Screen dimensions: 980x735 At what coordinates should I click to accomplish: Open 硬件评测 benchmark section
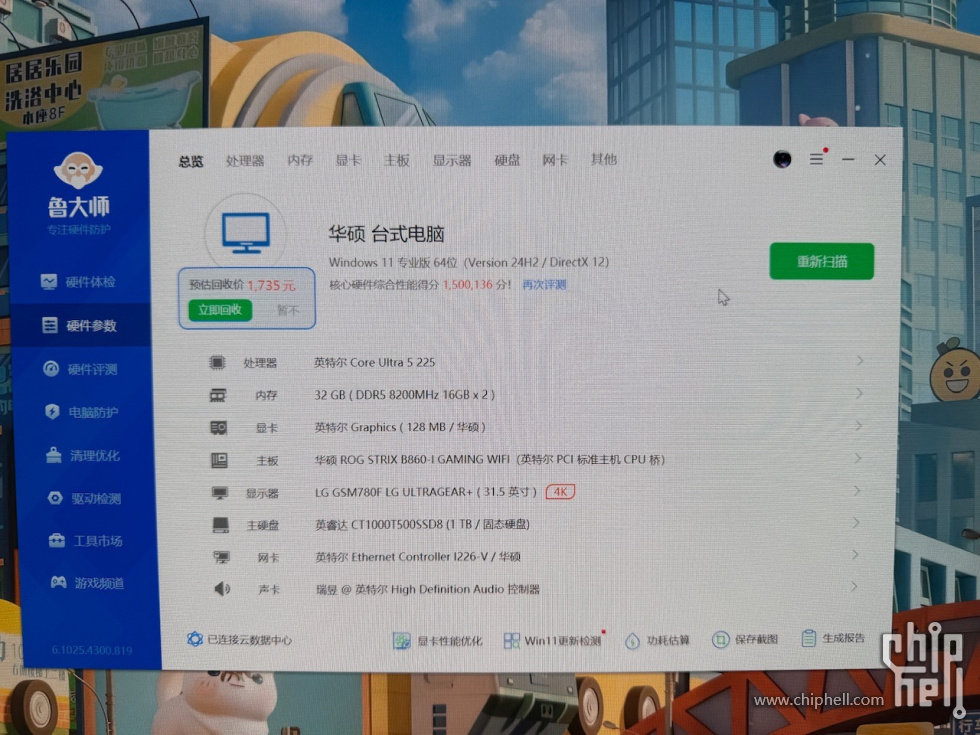[x=81, y=369]
